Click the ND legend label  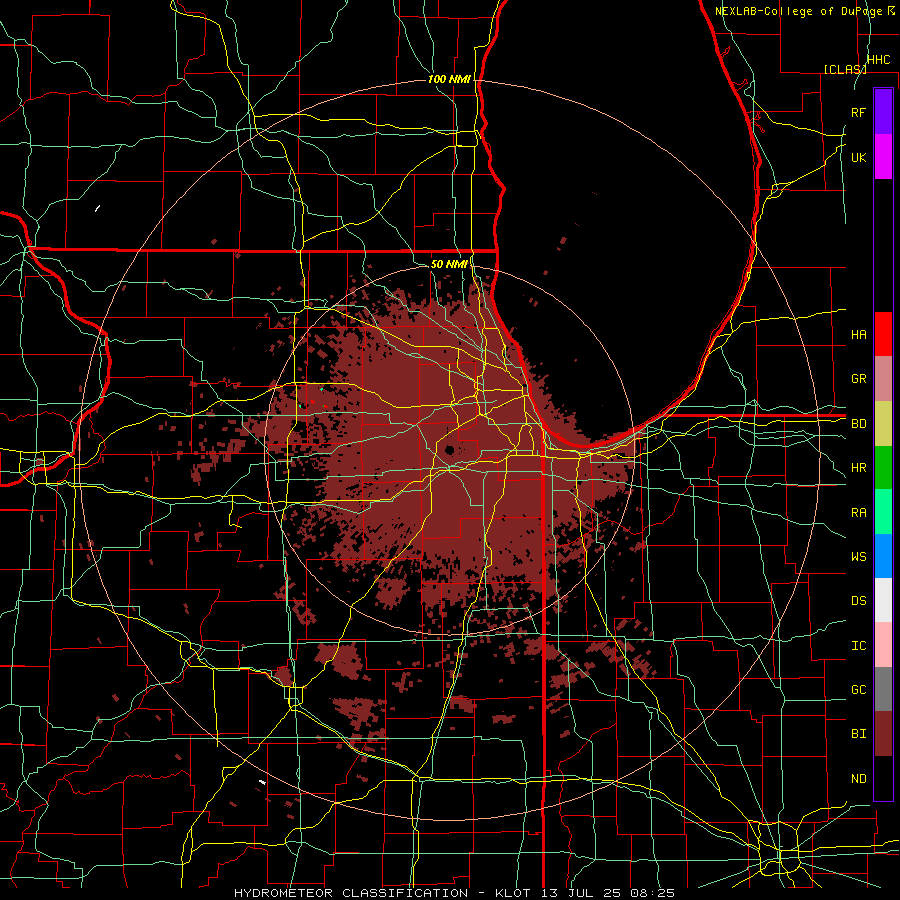tap(858, 779)
